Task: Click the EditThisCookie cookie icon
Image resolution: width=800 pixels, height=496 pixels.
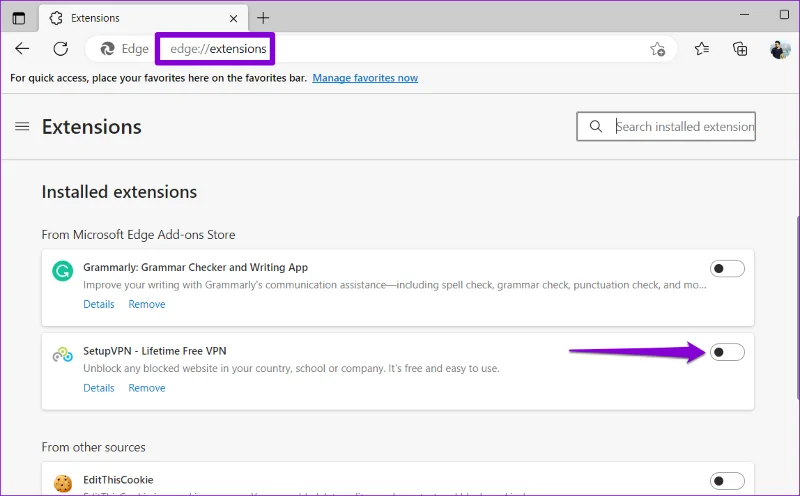Action: point(63,483)
